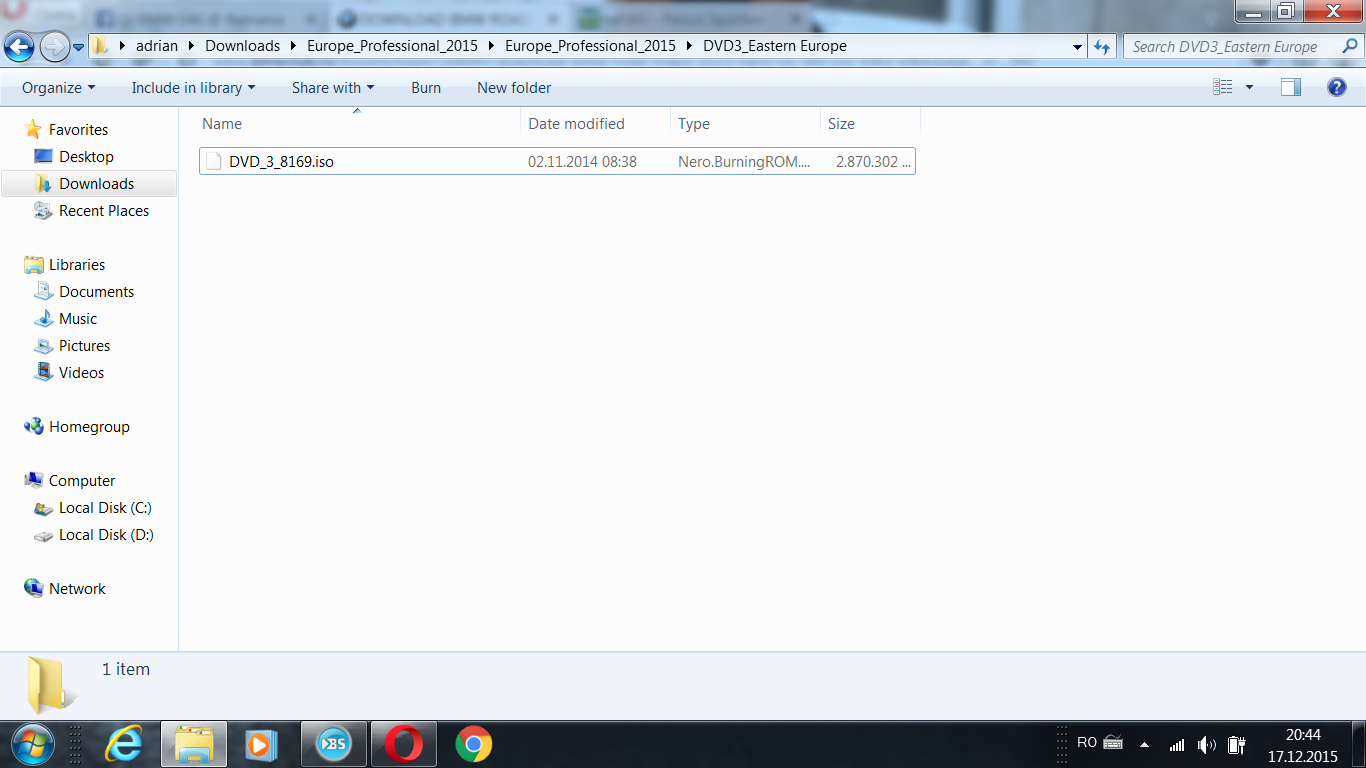Launch Internet Explorer from the taskbar
1366x768 pixels.
point(124,744)
